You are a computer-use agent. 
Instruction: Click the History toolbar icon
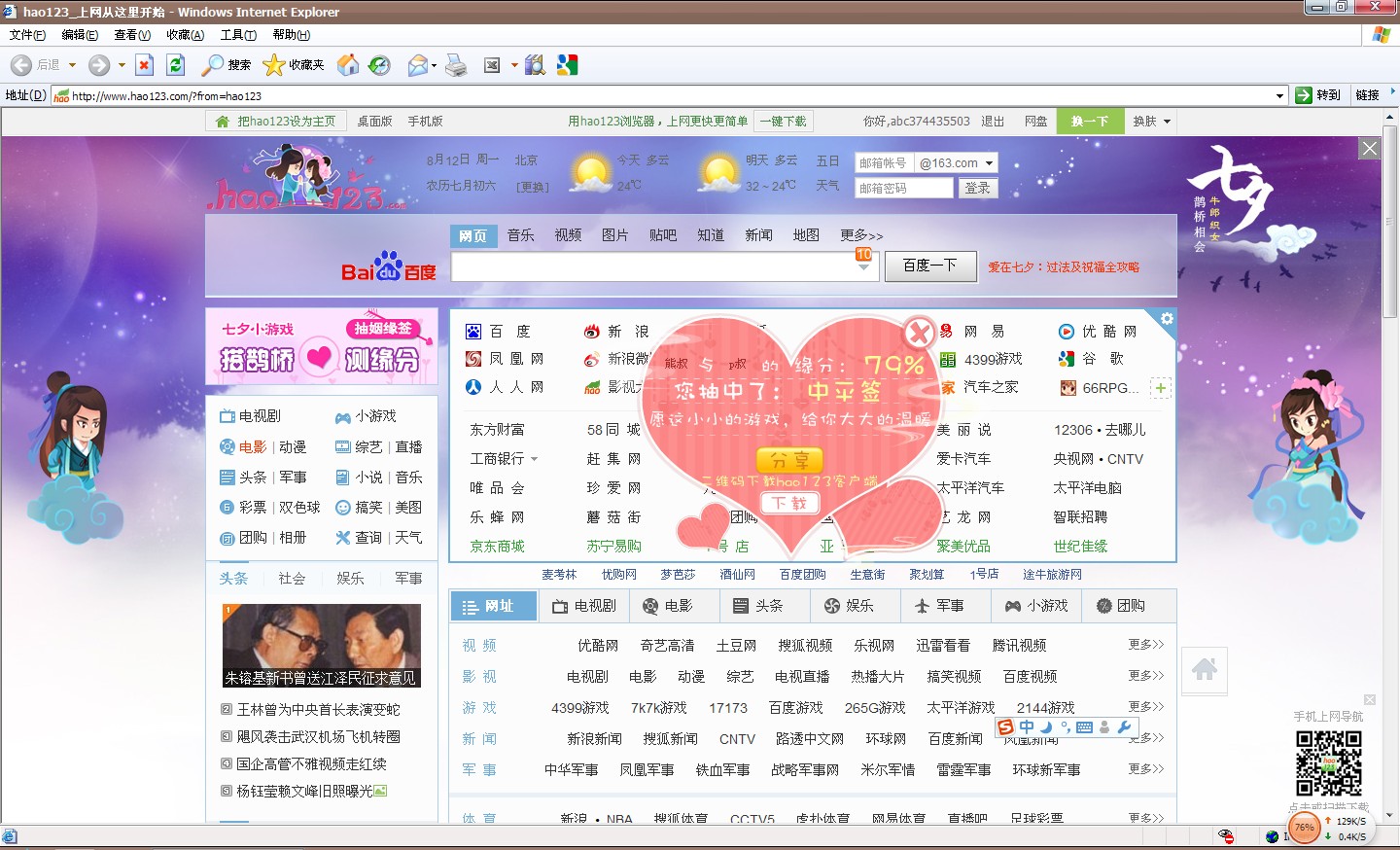click(x=379, y=65)
